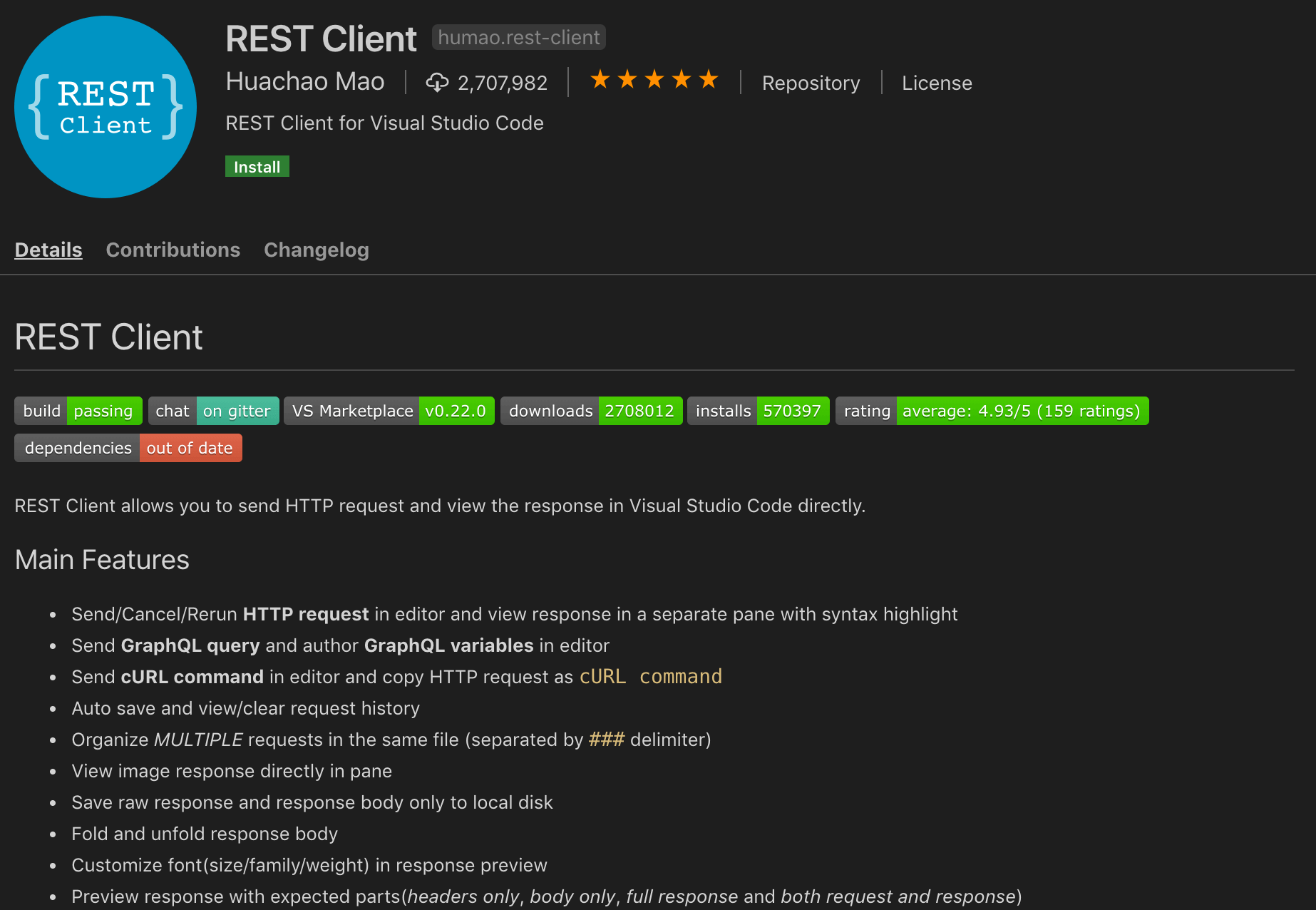Open the chat on gitter badge

(214, 411)
